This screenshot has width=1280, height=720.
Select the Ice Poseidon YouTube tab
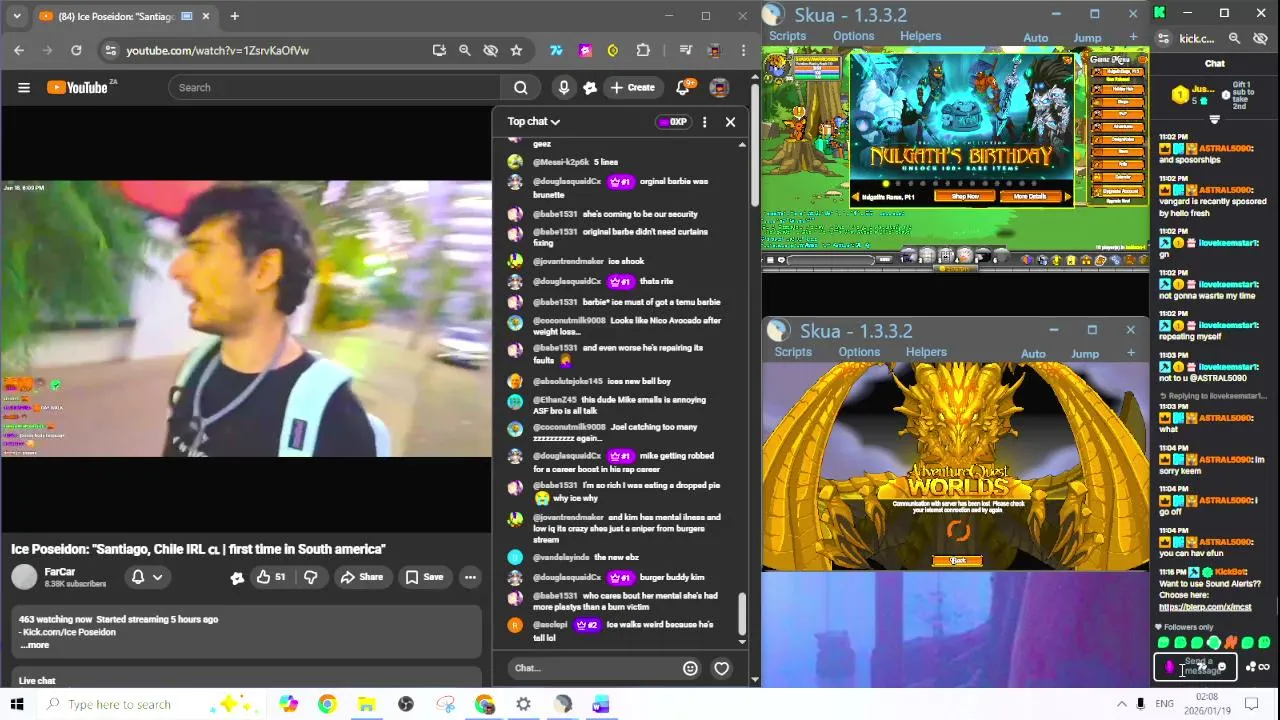[126, 16]
